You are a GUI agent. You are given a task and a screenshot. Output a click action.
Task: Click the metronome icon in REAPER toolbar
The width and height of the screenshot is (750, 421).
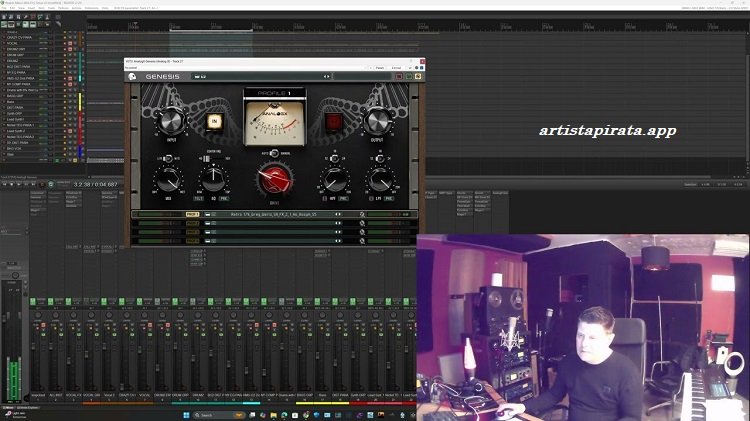47,17
